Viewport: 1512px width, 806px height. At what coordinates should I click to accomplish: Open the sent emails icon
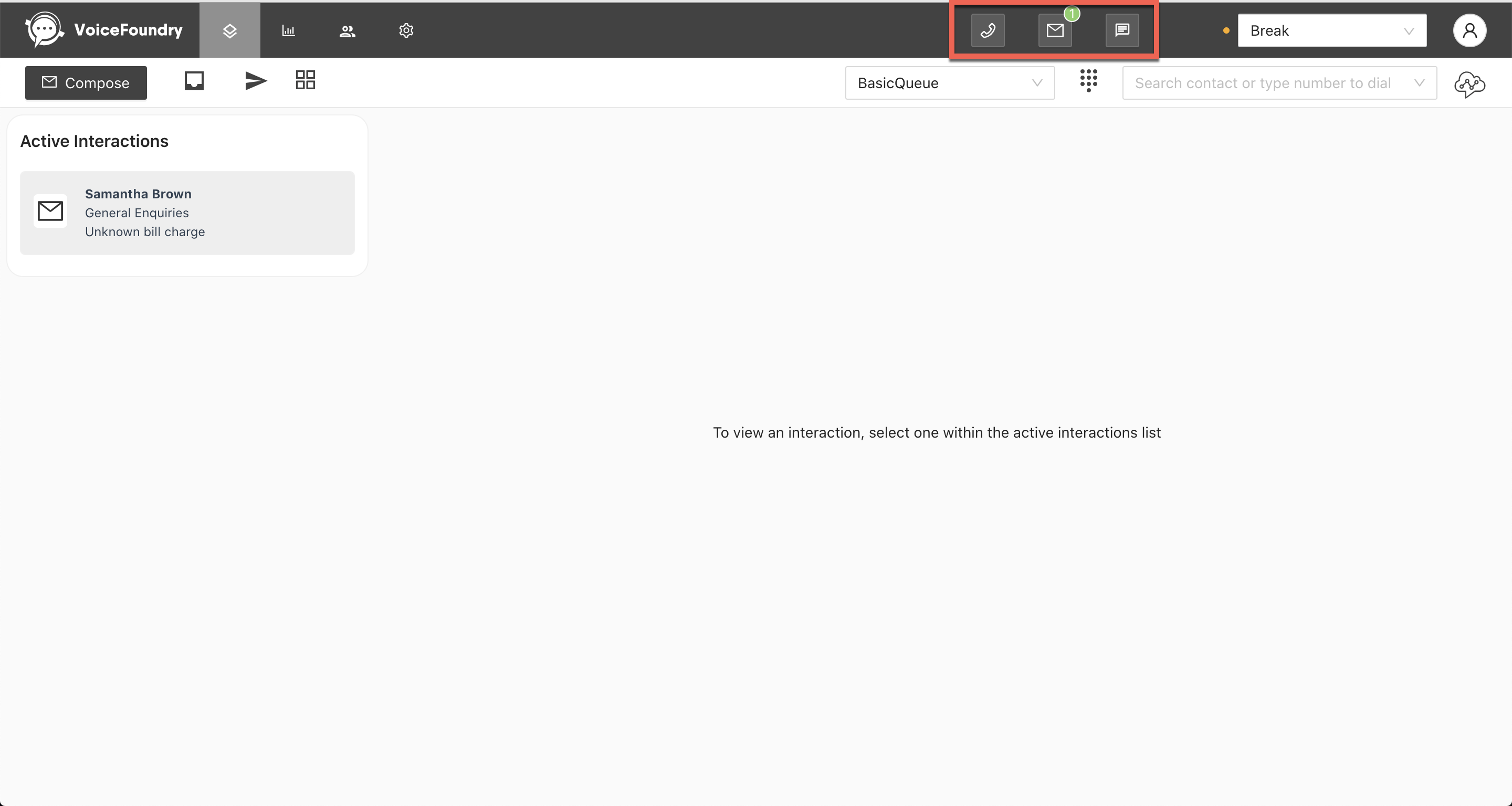255,80
